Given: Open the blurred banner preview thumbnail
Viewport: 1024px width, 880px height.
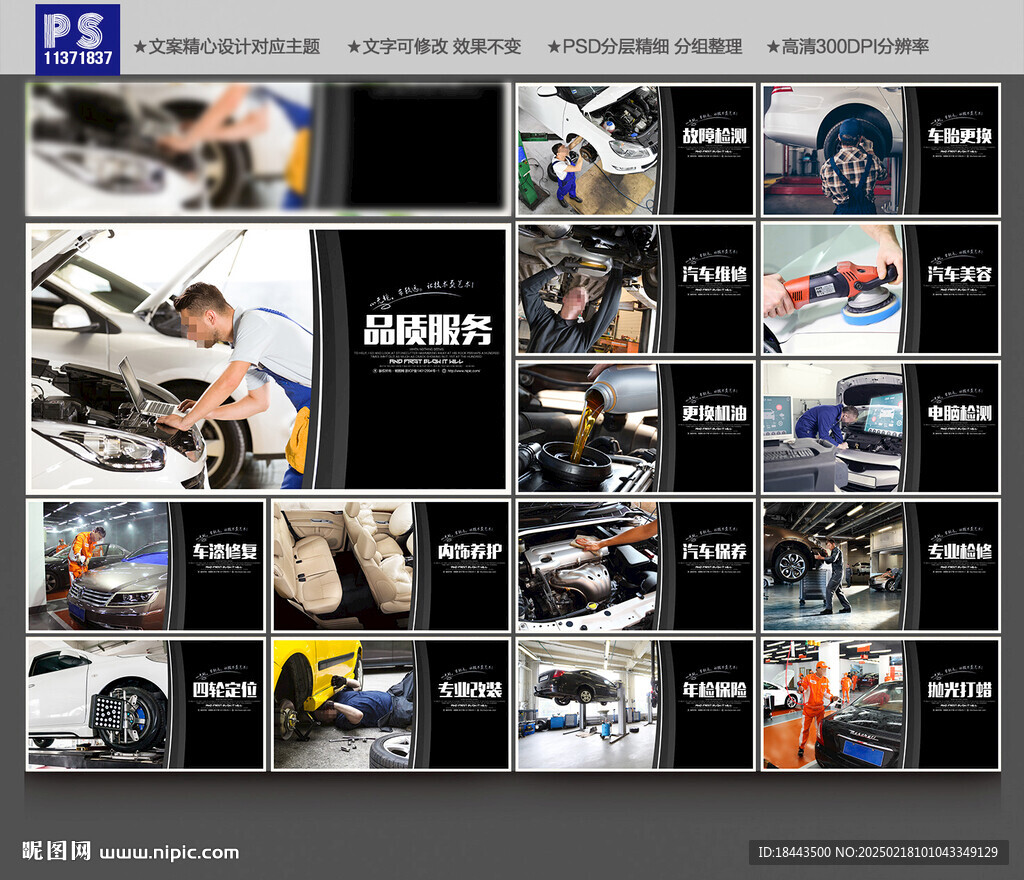Looking at the screenshot, I should point(268,148).
